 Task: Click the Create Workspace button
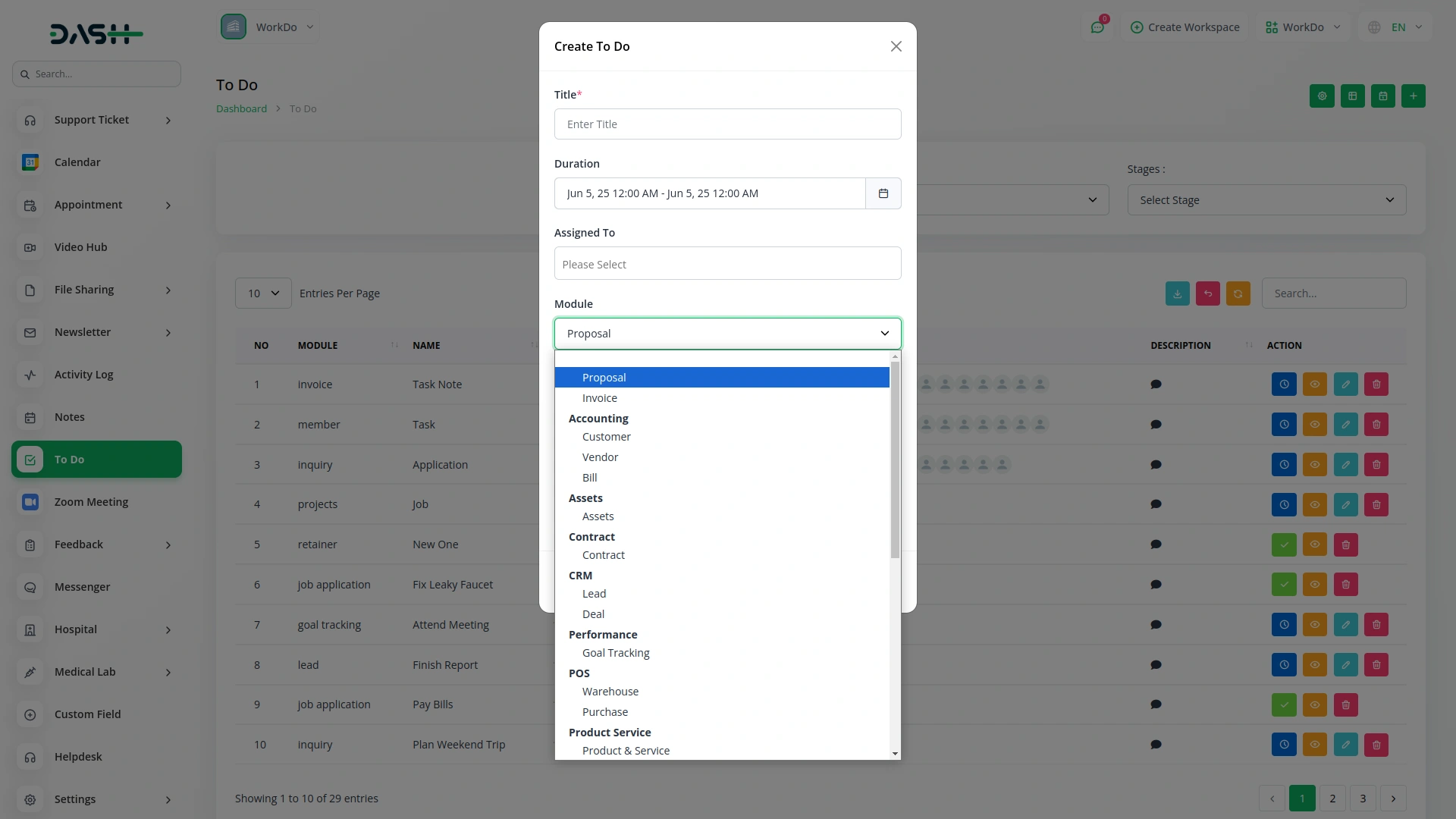[x=1185, y=27]
